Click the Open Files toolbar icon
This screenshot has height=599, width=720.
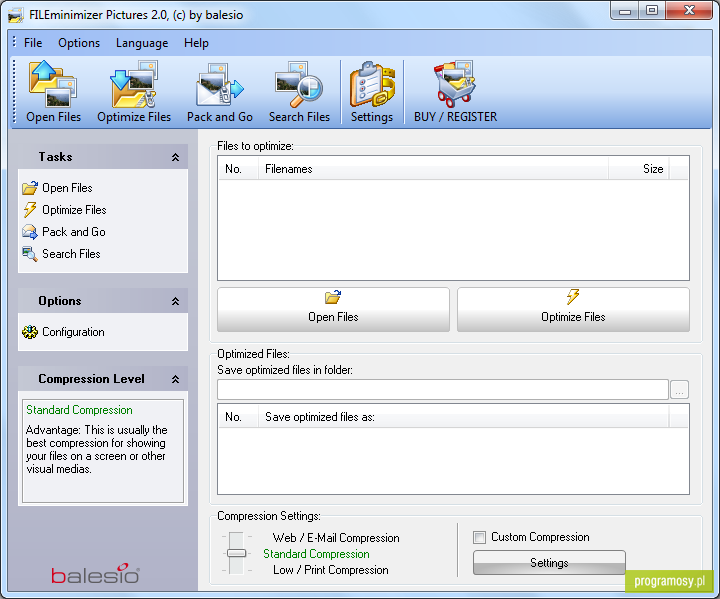53,84
